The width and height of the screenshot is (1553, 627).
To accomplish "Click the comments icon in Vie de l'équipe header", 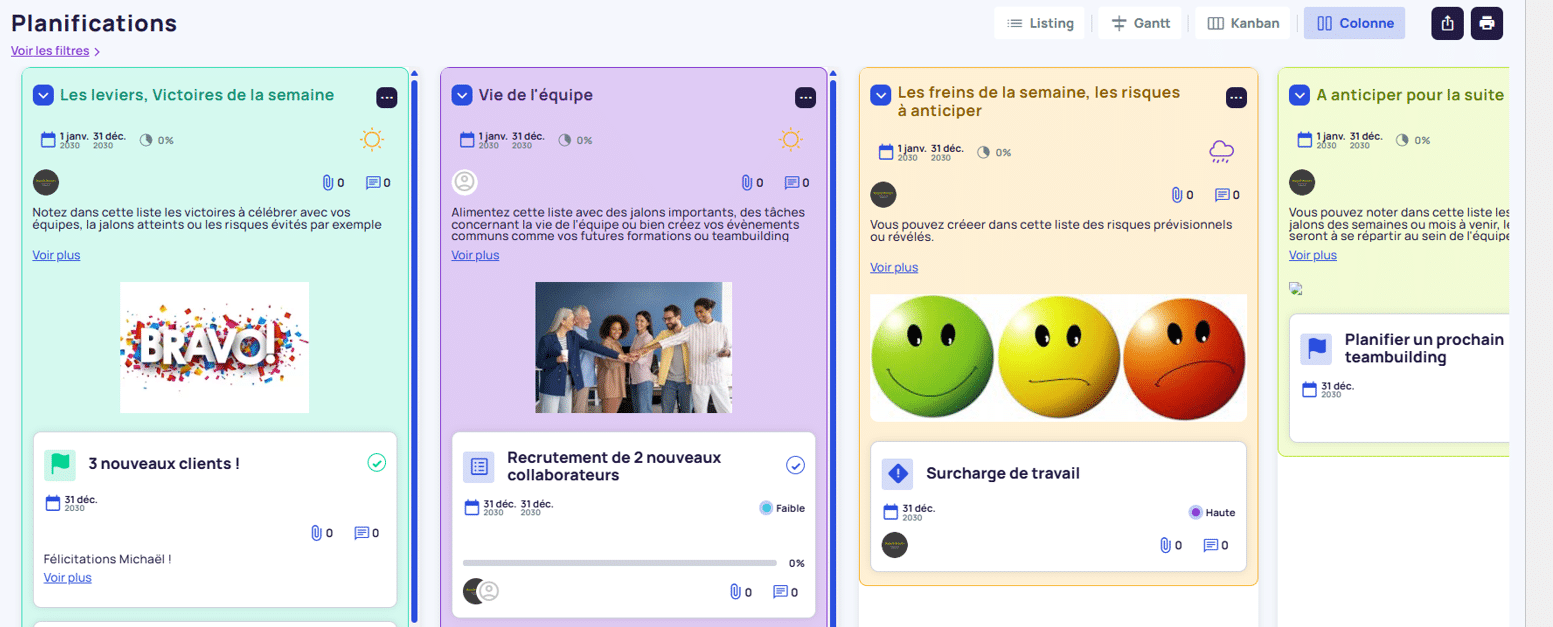I will pyautogui.click(x=792, y=183).
